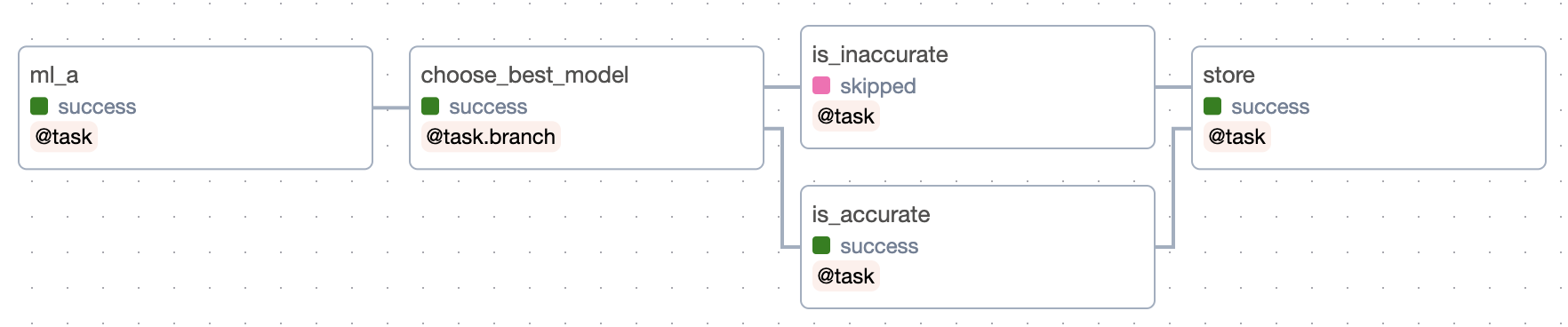Viewport: 1568px width, 327px height.
Task: Click success label in is_accurate node
Action: click(x=879, y=246)
